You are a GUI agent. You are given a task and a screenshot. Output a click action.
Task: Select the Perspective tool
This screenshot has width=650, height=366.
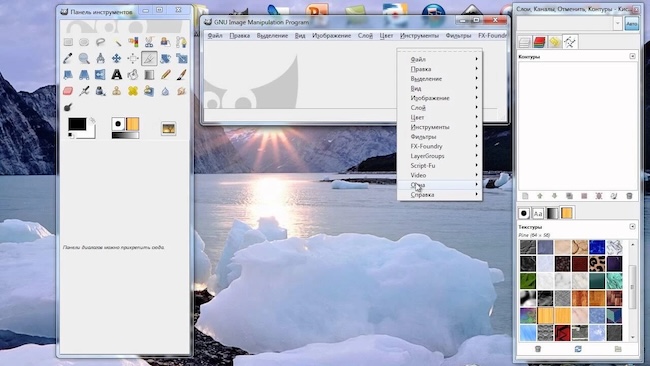point(84,75)
